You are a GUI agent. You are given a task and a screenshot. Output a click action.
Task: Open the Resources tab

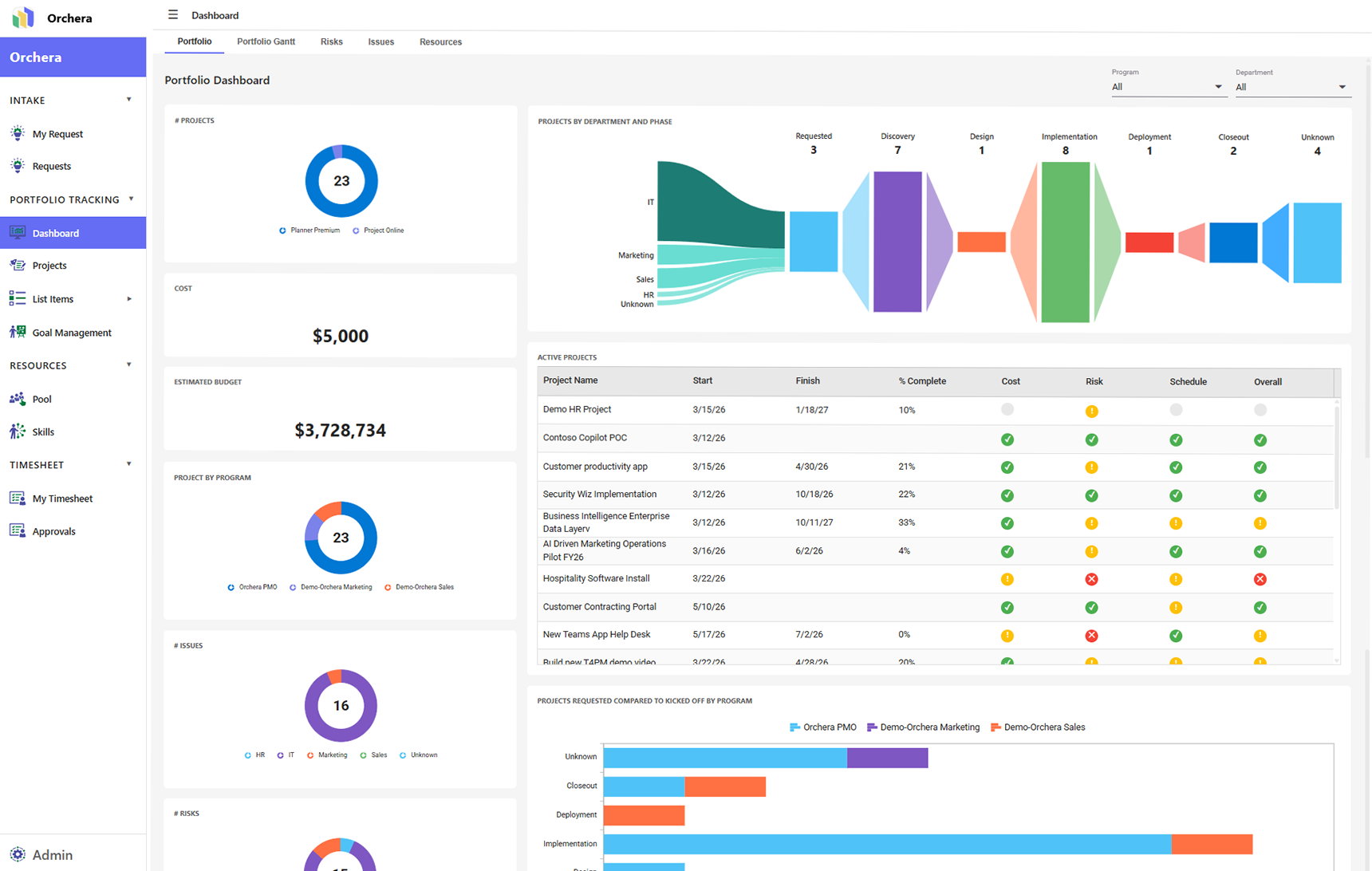(x=440, y=41)
